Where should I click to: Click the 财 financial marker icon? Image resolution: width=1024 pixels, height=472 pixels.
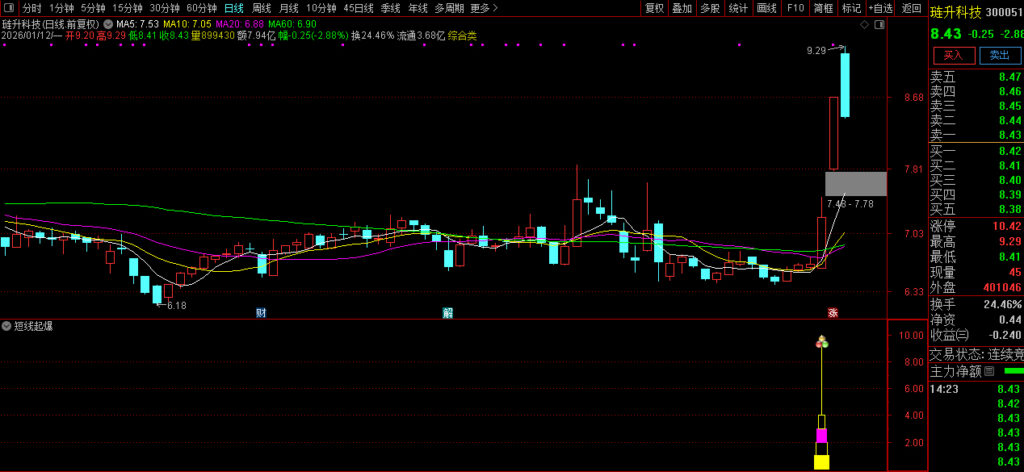coord(261,312)
